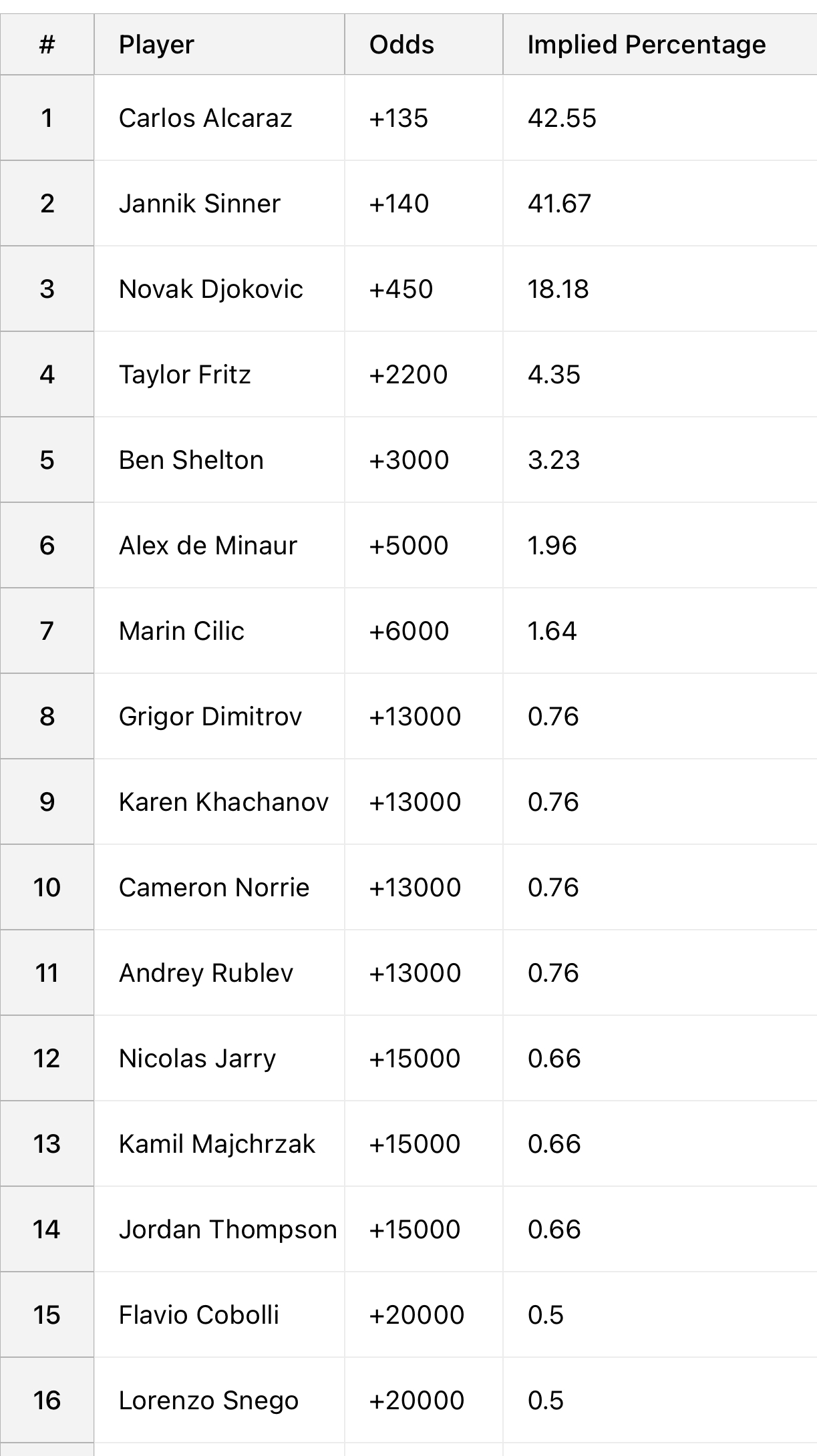Click the Jannik Sinner player cell
This screenshot has height=1456, width=817.
pyautogui.click(x=219, y=203)
